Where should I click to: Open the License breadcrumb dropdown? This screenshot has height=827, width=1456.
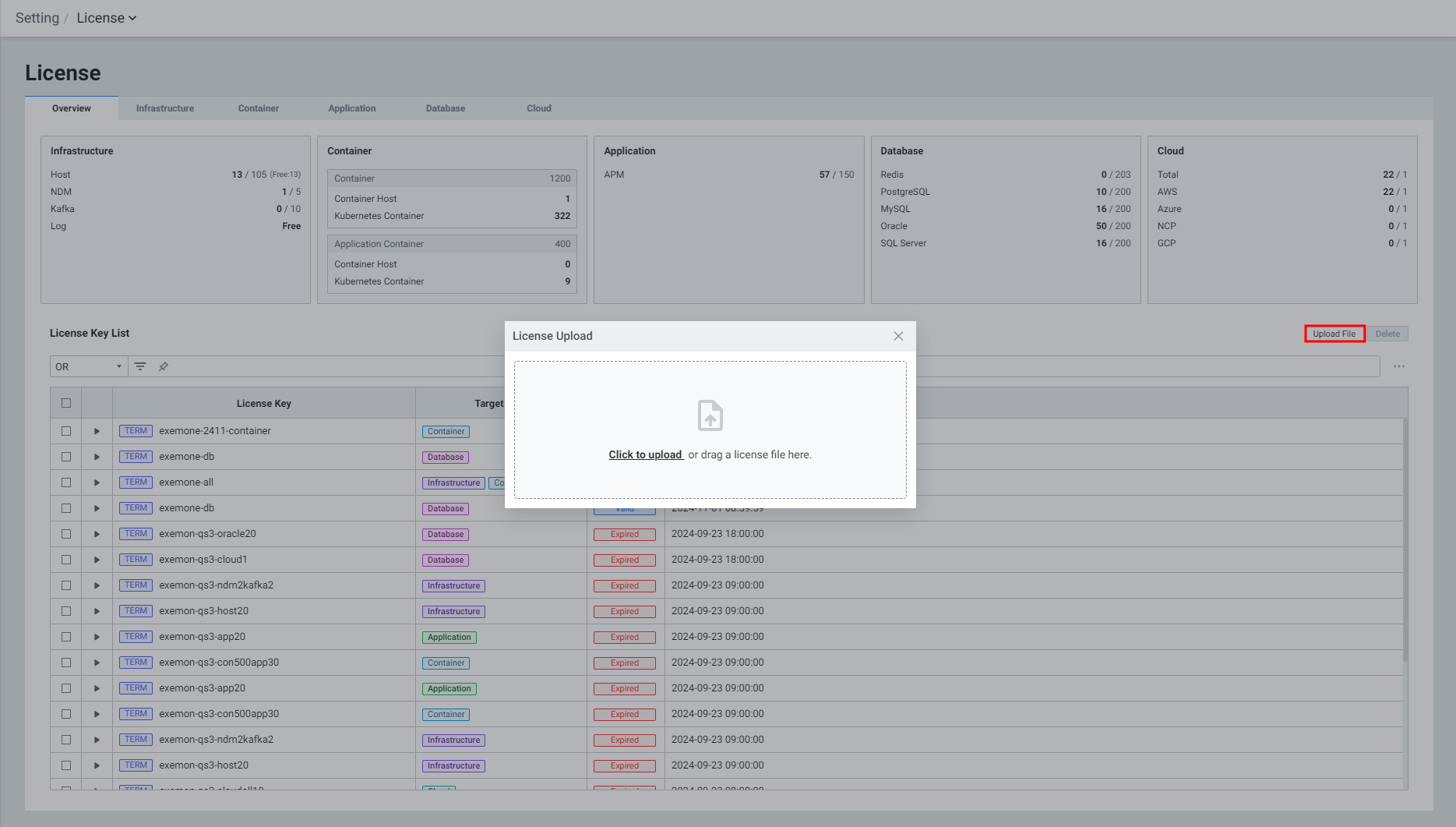(x=107, y=18)
